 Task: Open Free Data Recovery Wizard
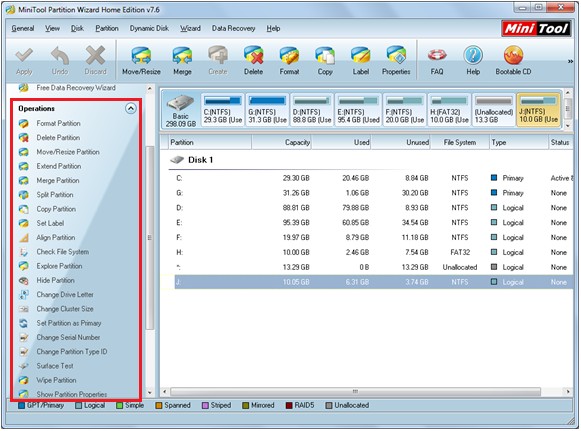[x=76, y=88]
